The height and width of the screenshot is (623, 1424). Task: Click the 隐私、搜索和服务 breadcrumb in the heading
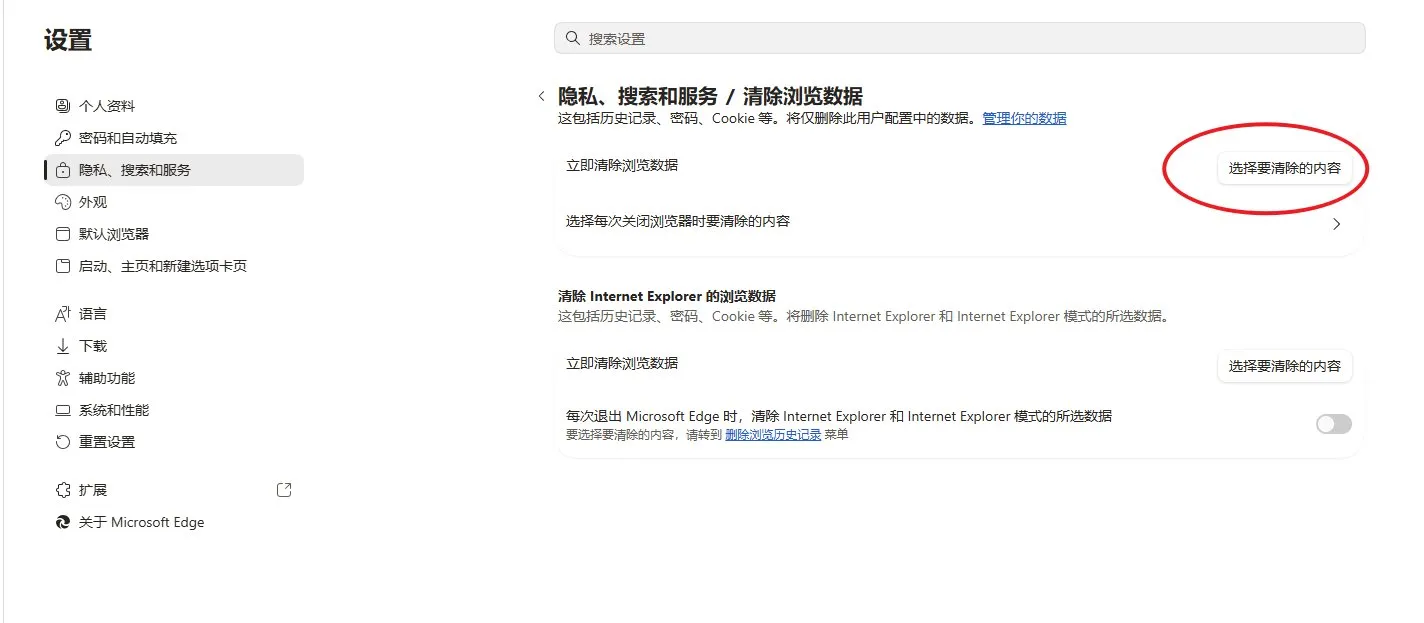tap(638, 96)
